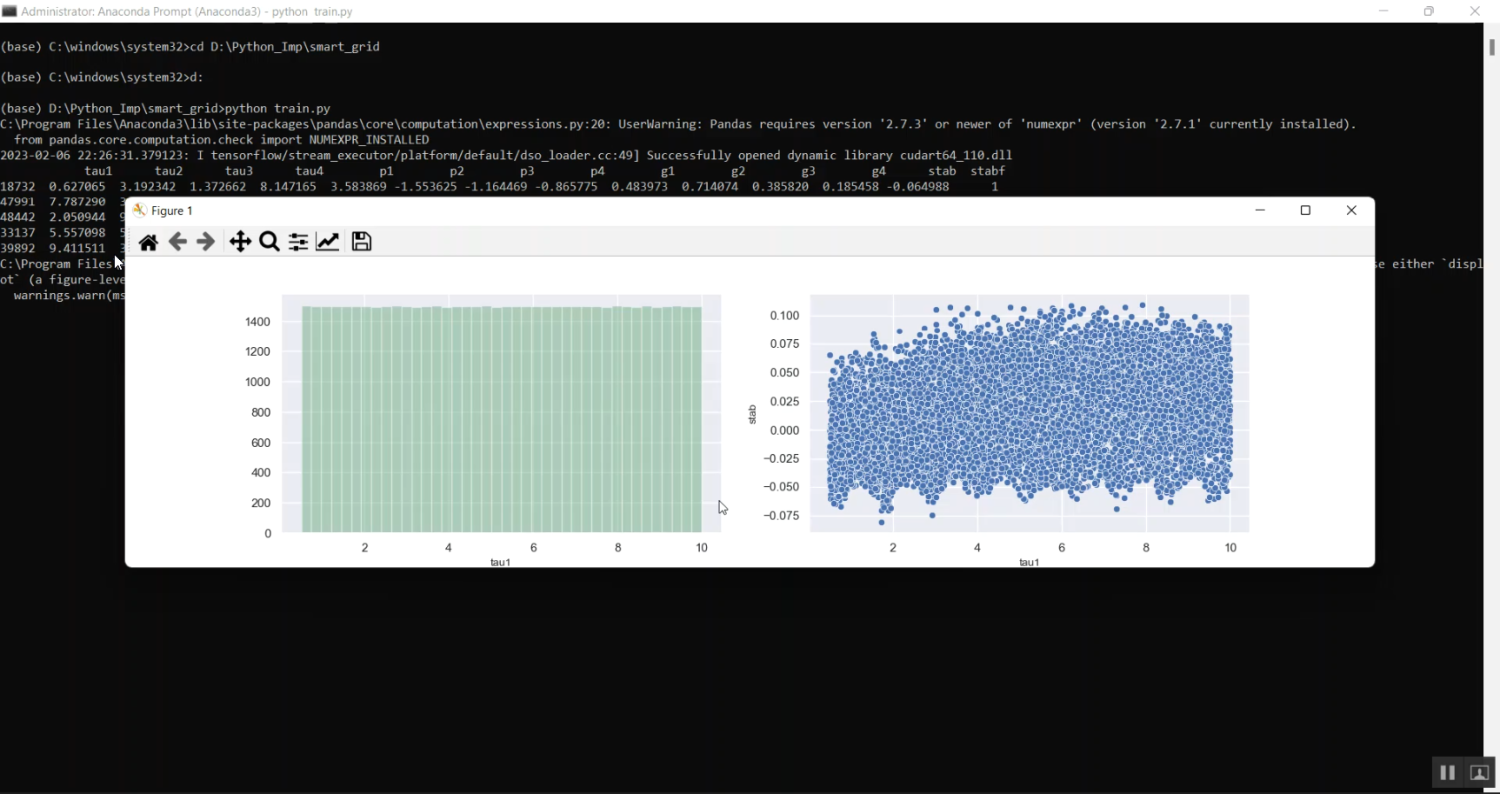Click the Anaconda Prompt title bar icon
This screenshot has width=1500, height=794.
[10, 11]
